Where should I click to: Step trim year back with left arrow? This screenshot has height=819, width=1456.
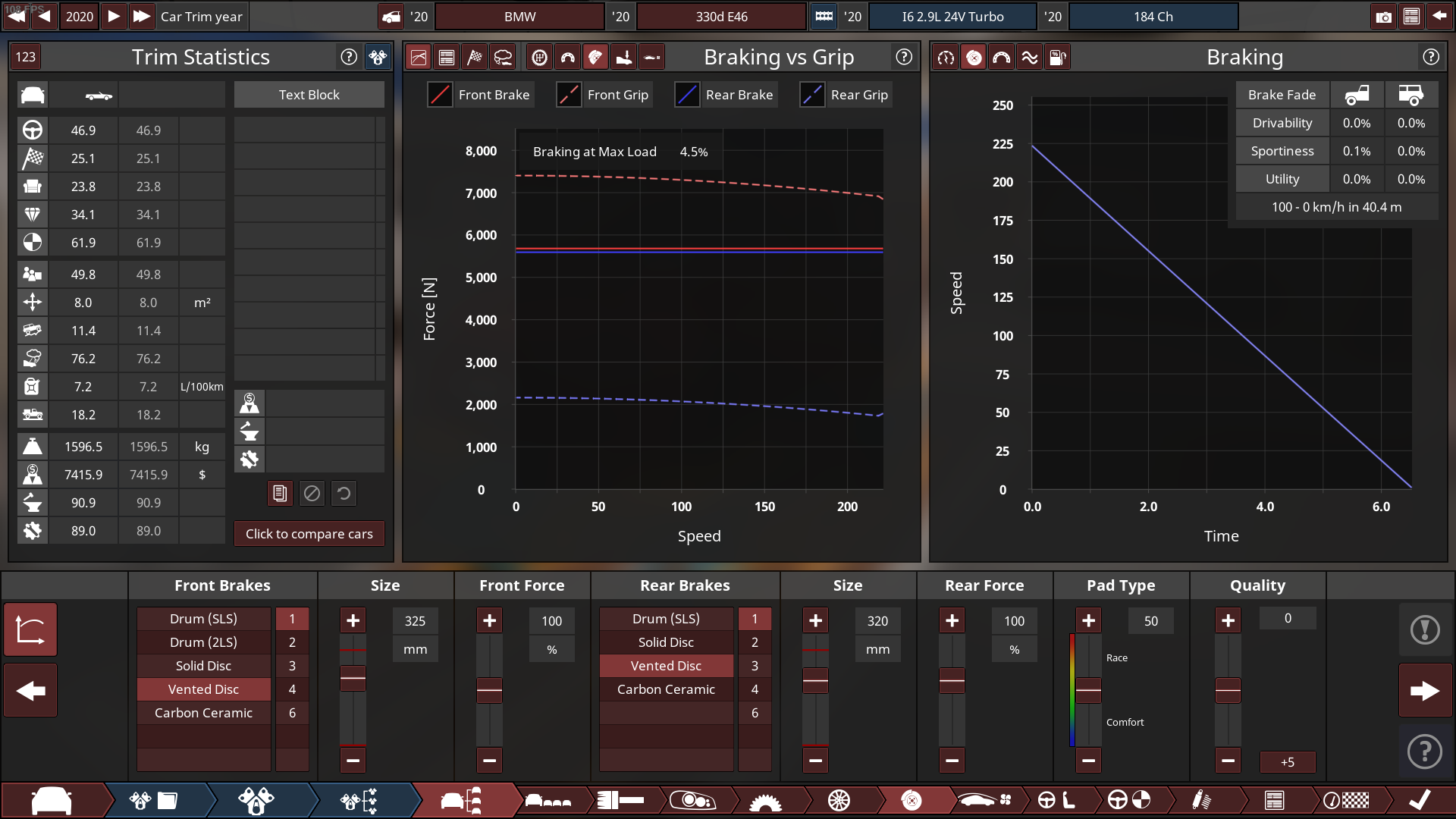click(44, 17)
